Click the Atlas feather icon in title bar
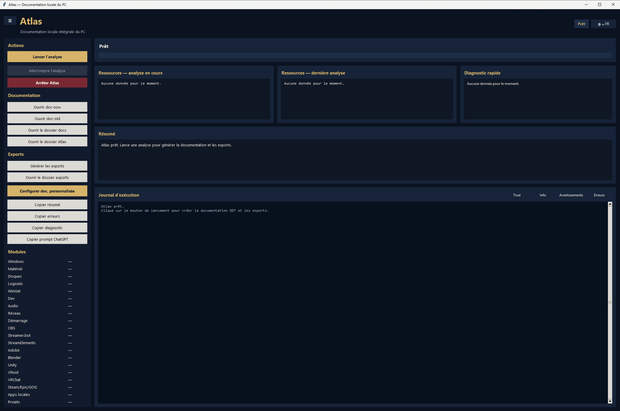This screenshot has height=411, width=620. point(4,4)
